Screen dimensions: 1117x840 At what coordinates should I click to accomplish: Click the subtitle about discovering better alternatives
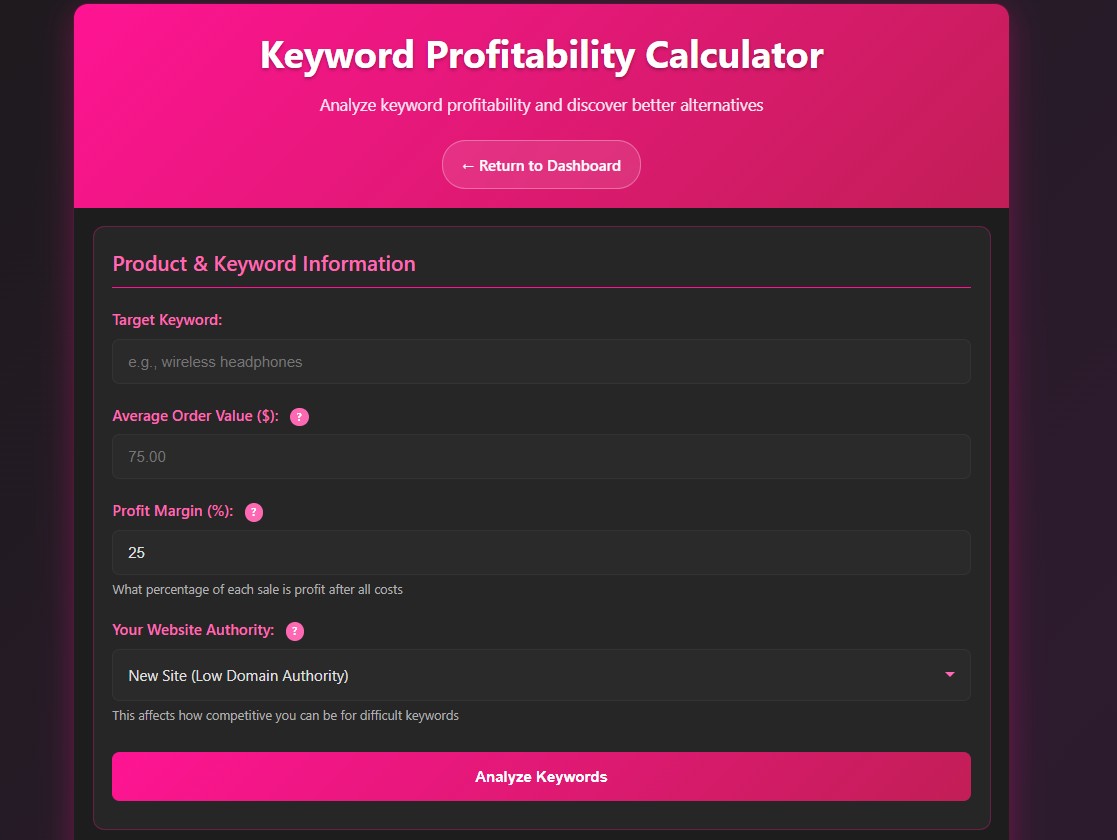[541, 105]
